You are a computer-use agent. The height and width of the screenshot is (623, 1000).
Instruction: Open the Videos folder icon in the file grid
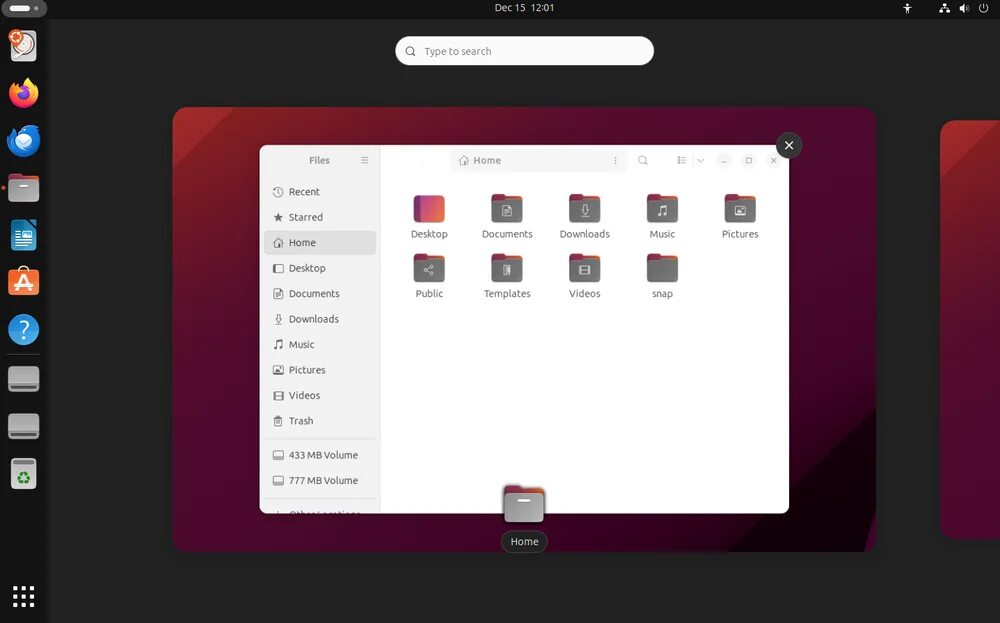coord(584,268)
